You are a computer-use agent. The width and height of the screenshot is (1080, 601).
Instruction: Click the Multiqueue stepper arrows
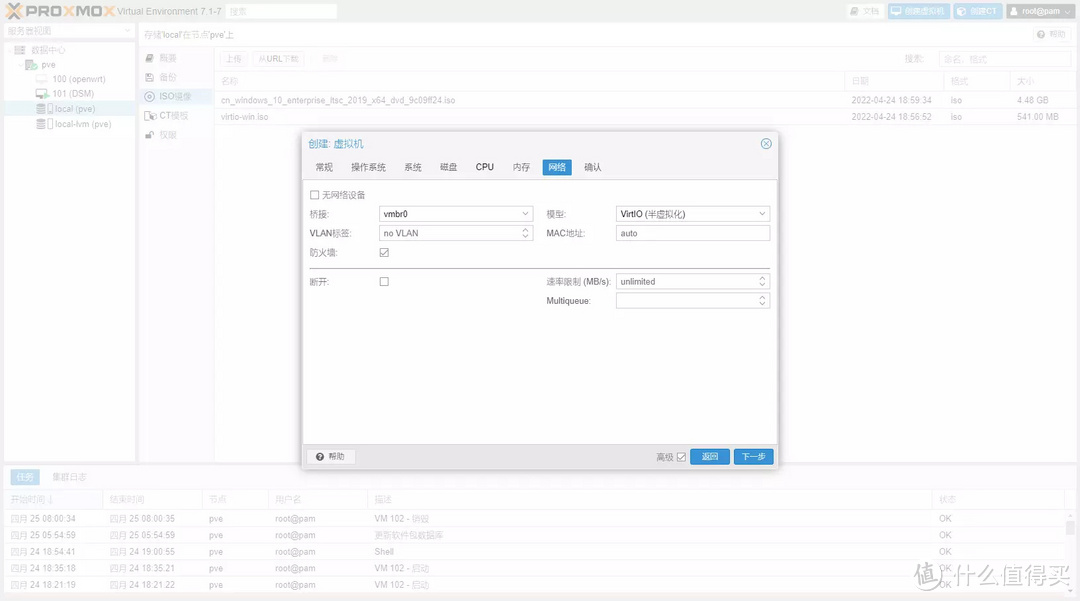(762, 301)
